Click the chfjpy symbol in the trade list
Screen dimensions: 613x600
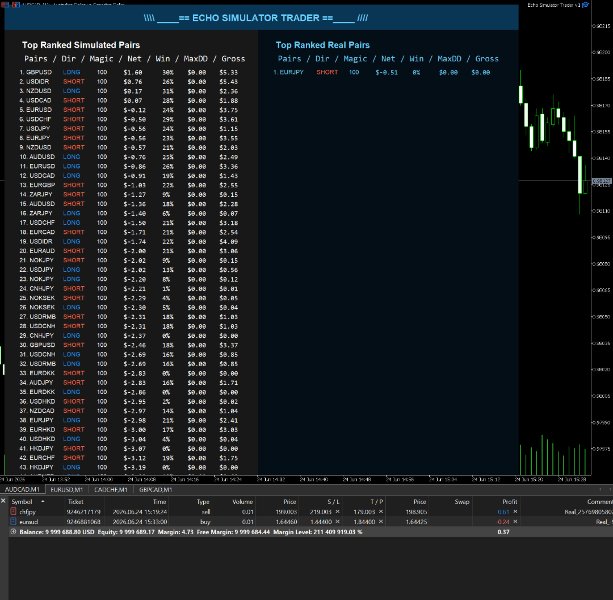click(28, 512)
